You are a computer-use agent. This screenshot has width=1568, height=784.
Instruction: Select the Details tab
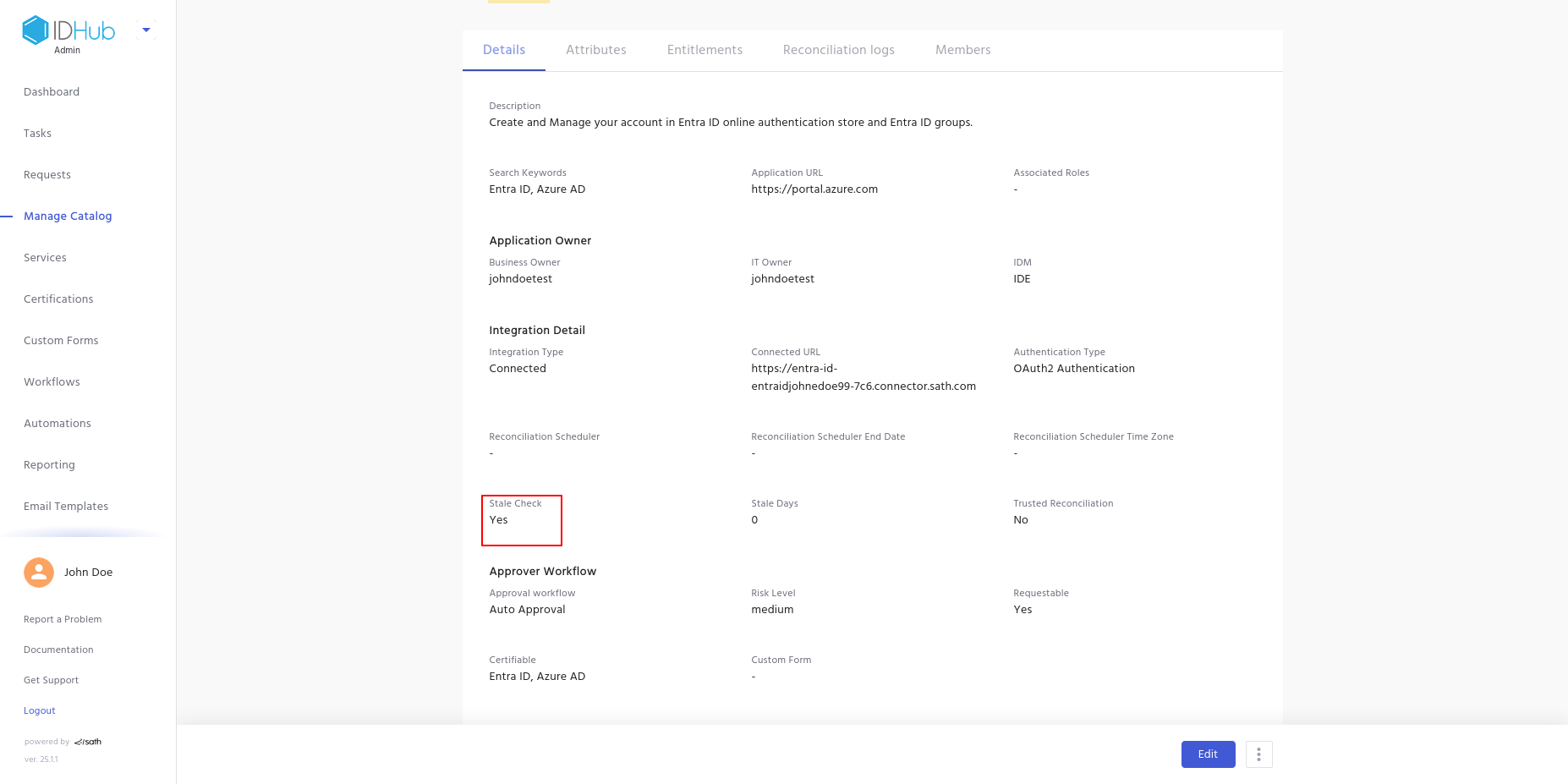(504, 50)
